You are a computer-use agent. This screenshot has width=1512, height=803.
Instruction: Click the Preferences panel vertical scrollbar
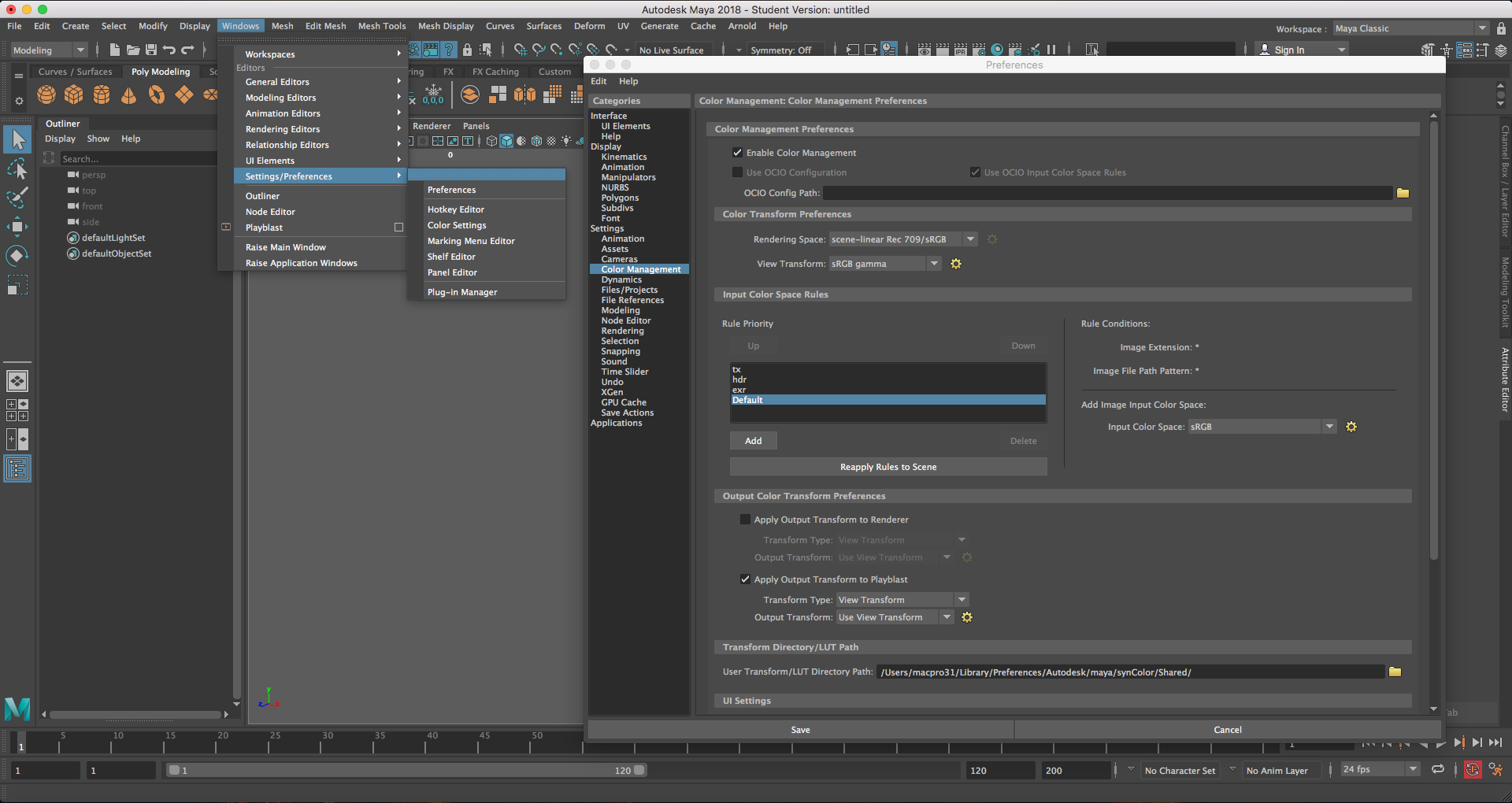click(x=1433, y=339)
